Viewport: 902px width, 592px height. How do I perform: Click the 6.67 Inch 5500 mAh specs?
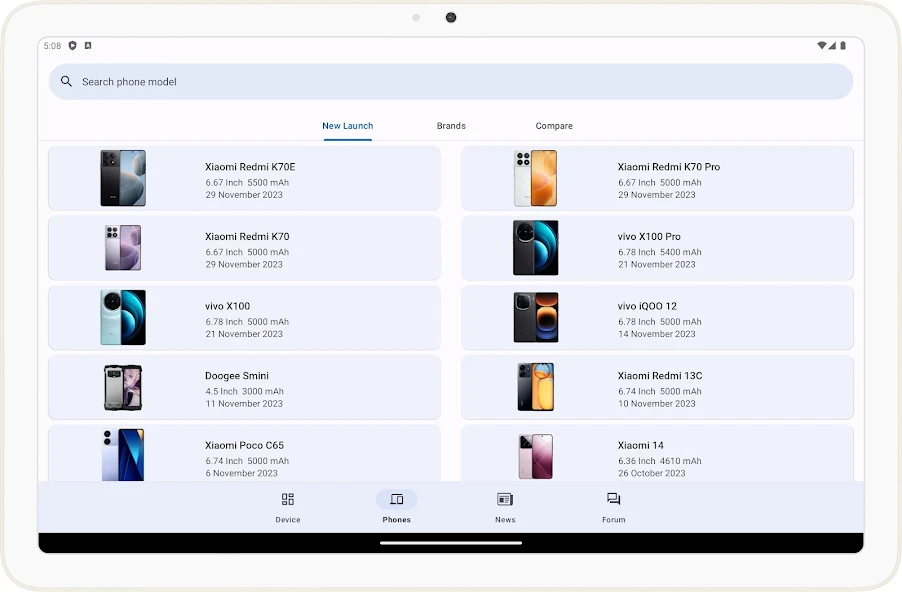[247, 182]
